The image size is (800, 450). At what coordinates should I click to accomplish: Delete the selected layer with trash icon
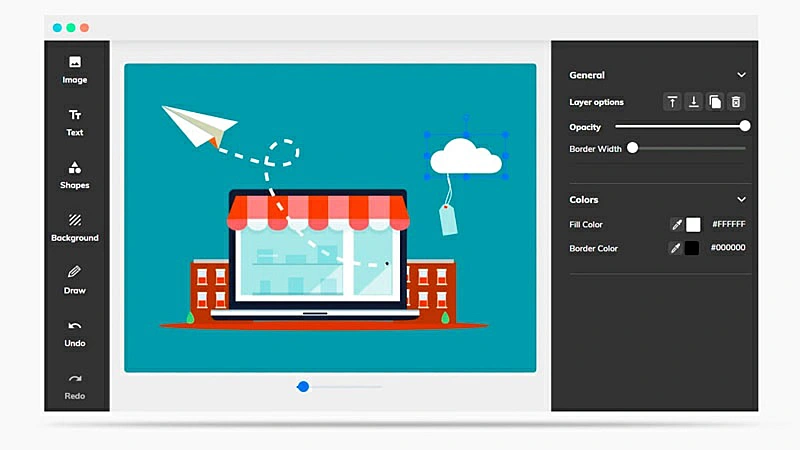click(736, 102)
